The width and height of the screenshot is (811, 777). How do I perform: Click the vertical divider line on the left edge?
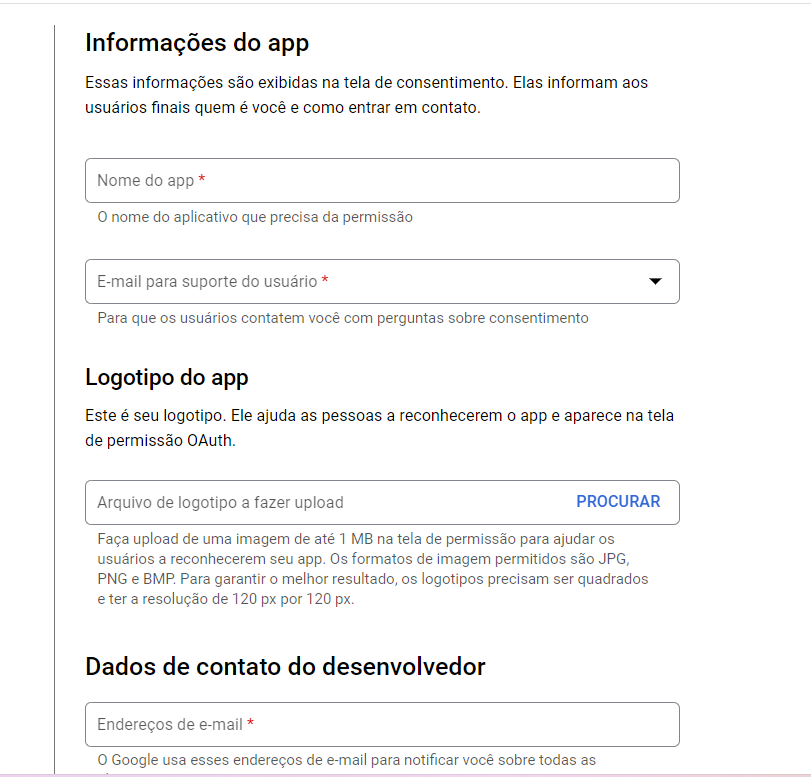pyautogui.click(x=54, y=400)
